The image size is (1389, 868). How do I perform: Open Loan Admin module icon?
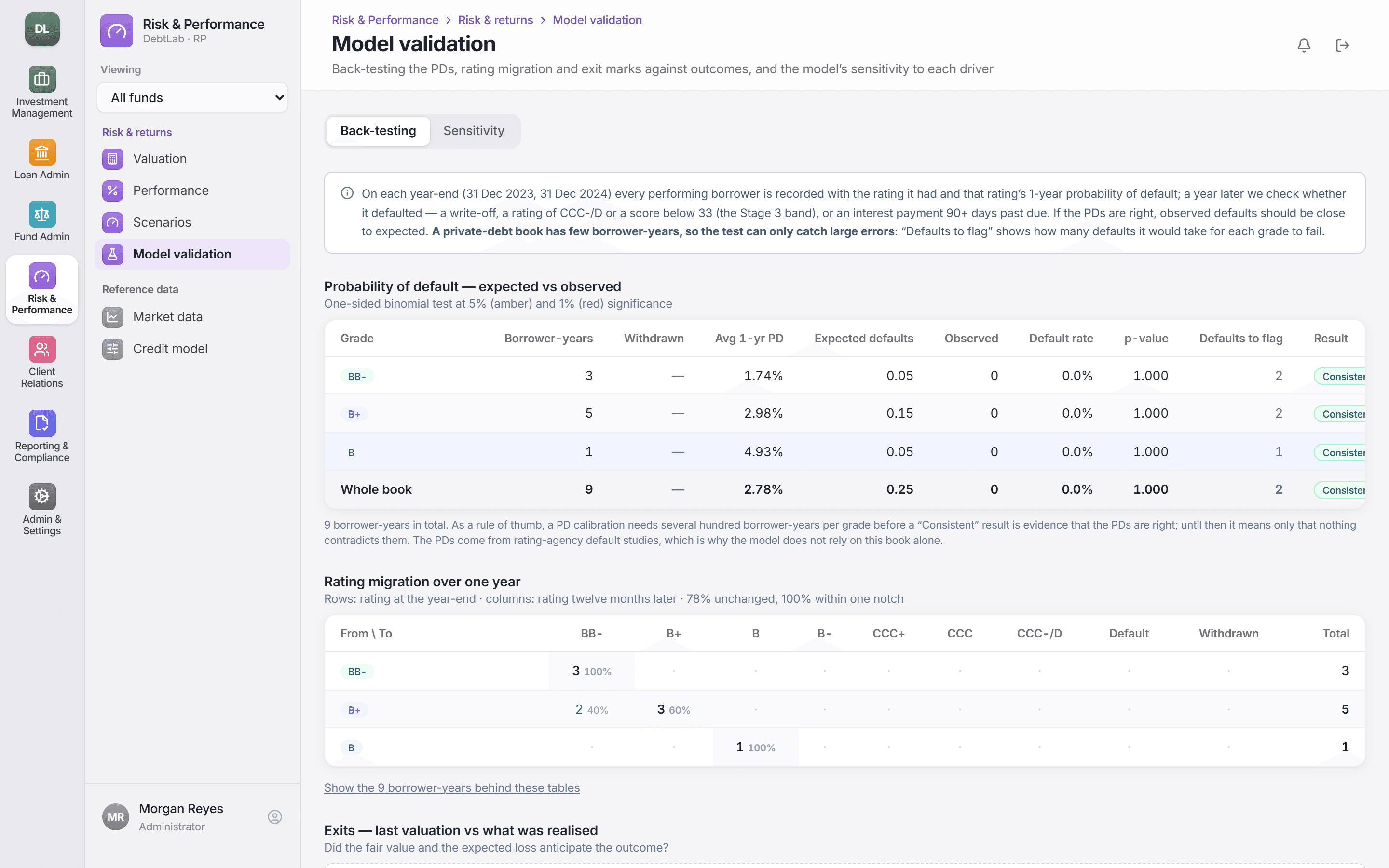click(42, 152)
